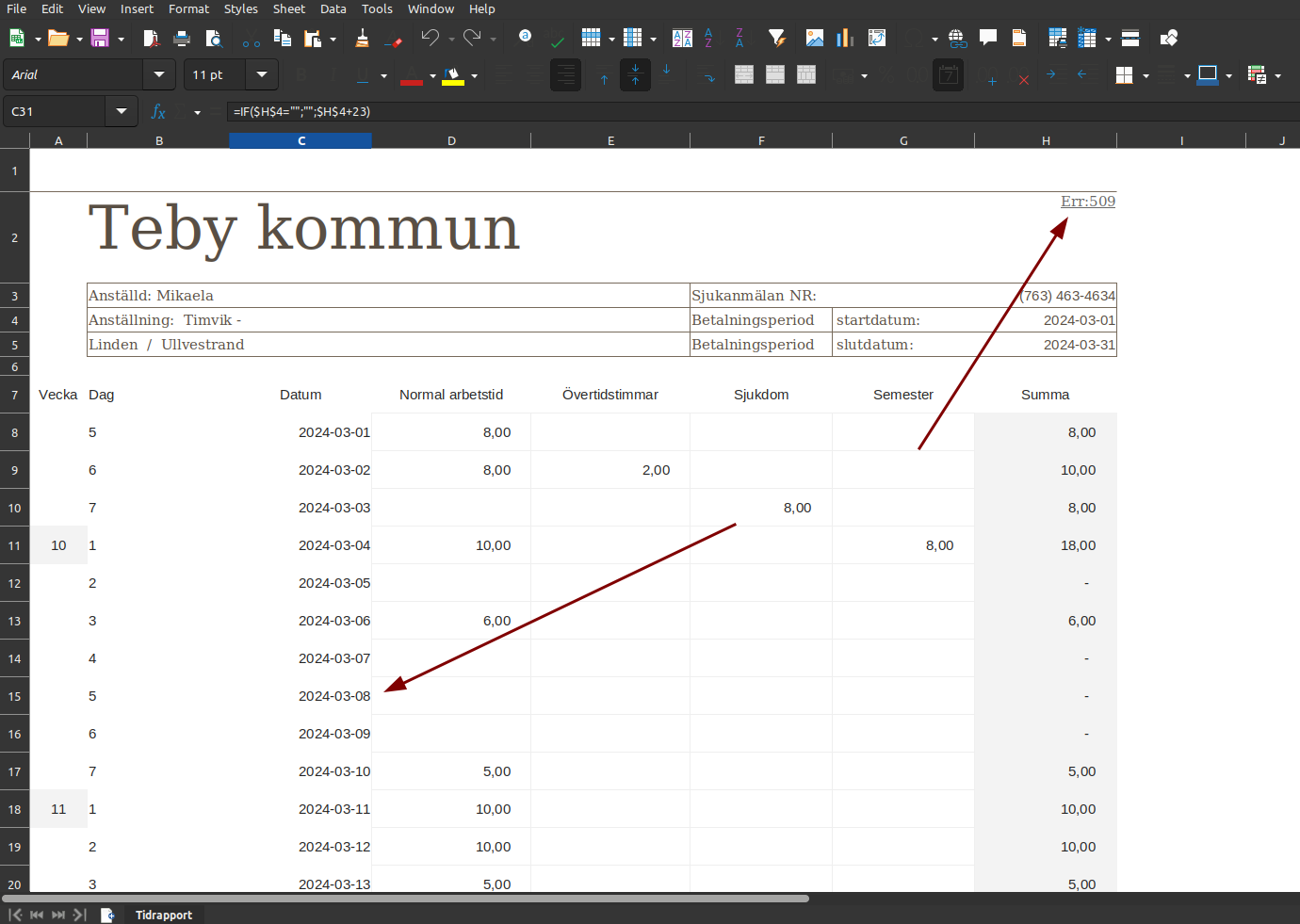
Task: Open the Save dropdown arrow
Action: (x=121, y=39)
